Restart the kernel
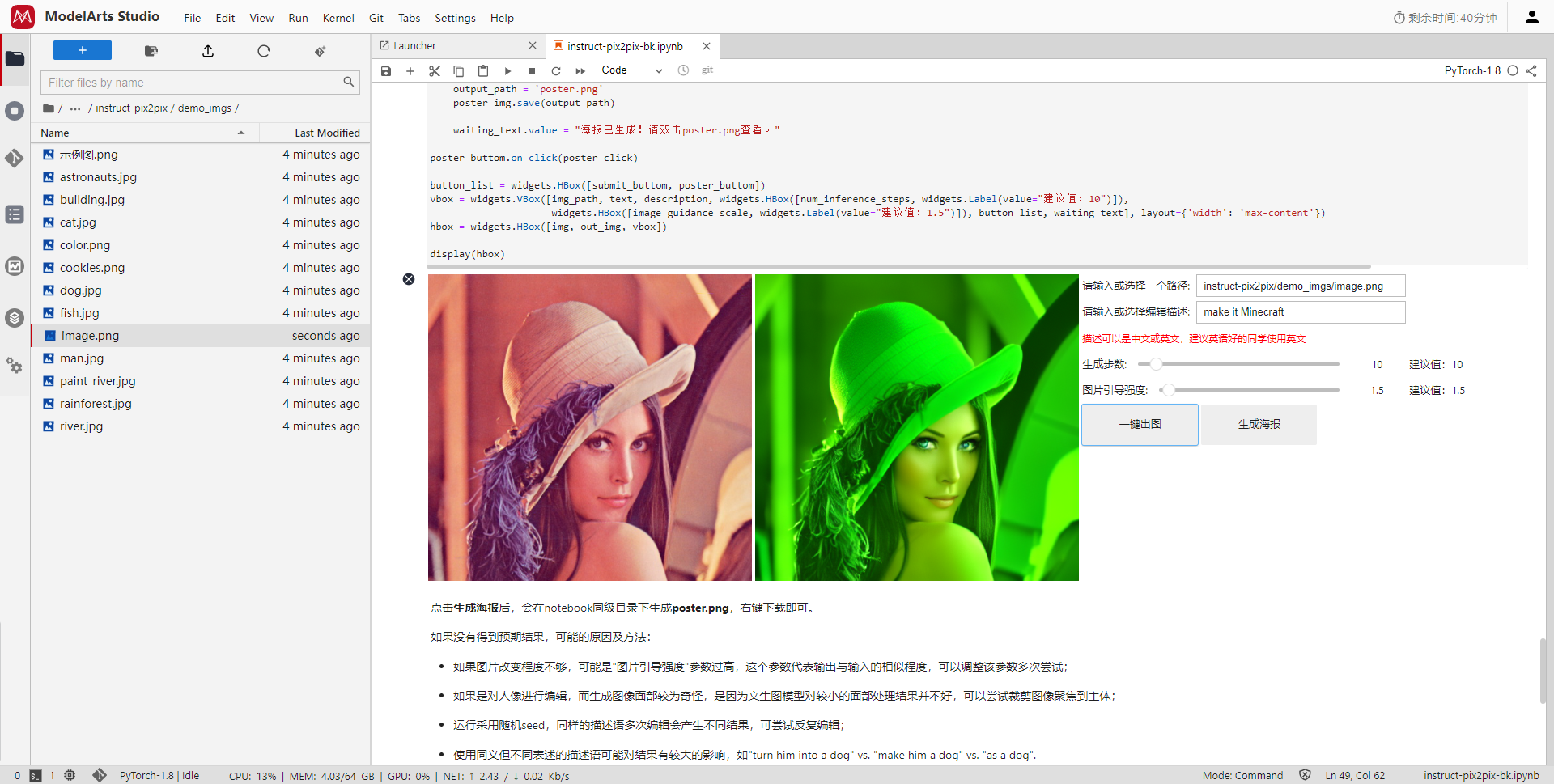The width and height of the screenshot is (1554, 784). (x=556, y=71)
